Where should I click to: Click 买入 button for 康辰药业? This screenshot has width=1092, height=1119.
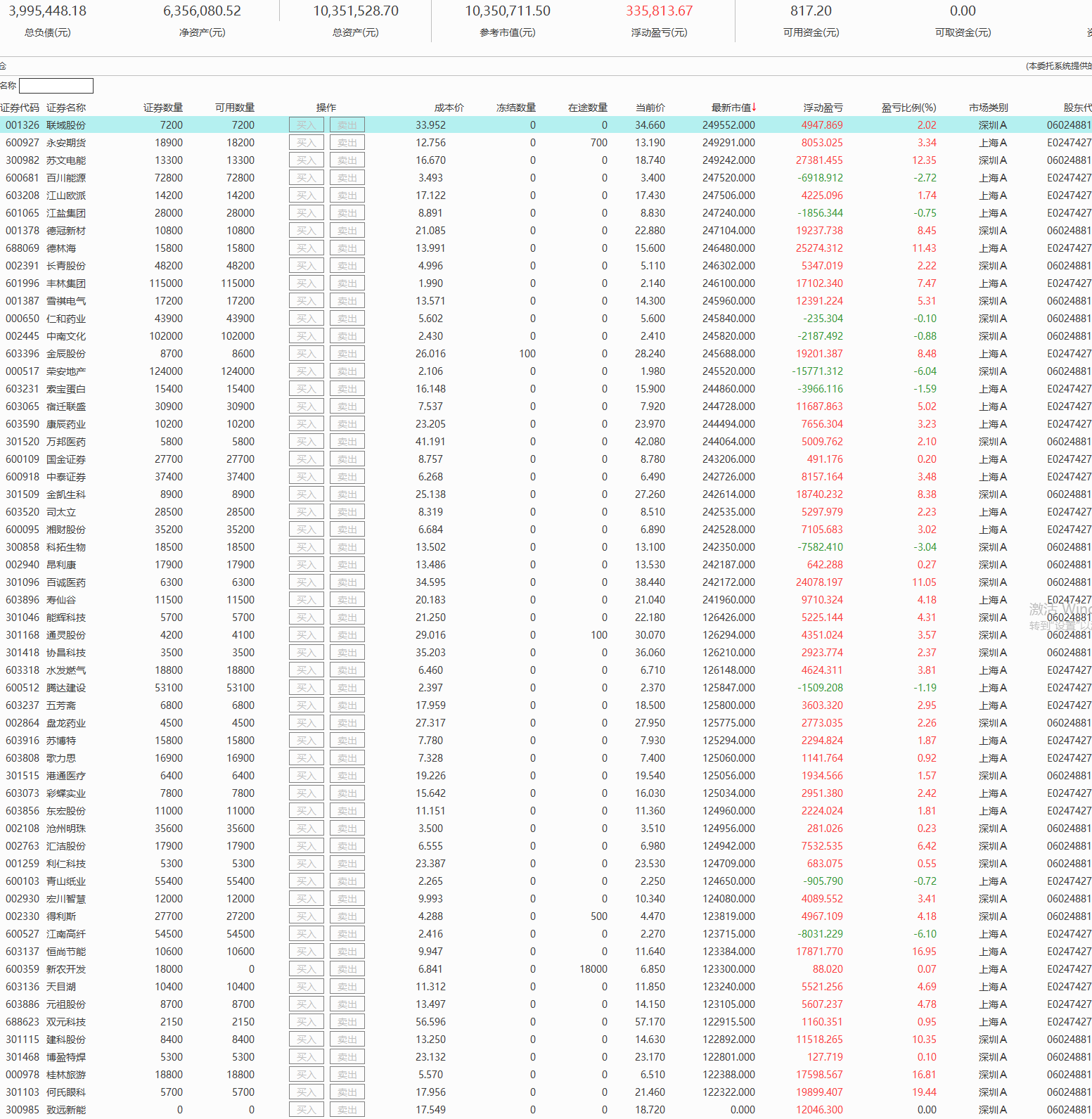307,424
